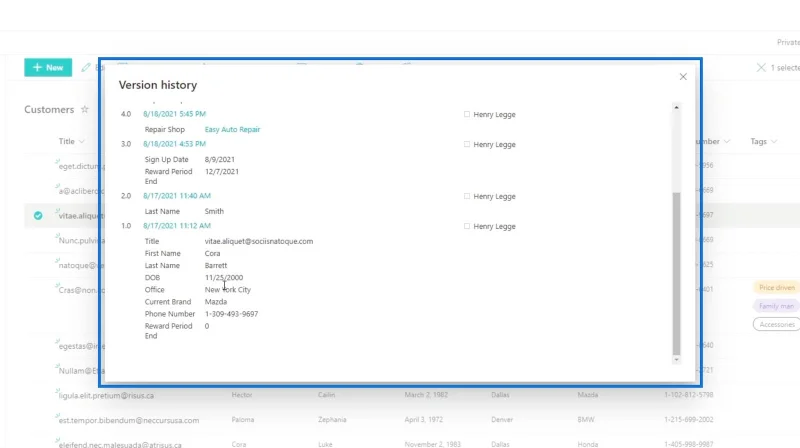Screen dimensions: 800x448
Task: Click the March 2, 1982 date cell
Action: tap(426, 395)
